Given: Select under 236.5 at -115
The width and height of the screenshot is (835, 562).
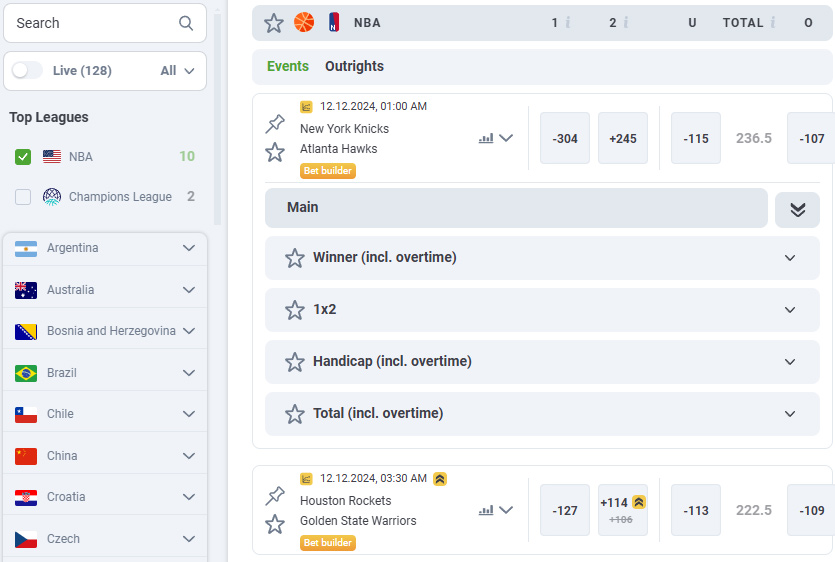Looking at the screenshot, I should click(x=695, y=138).
